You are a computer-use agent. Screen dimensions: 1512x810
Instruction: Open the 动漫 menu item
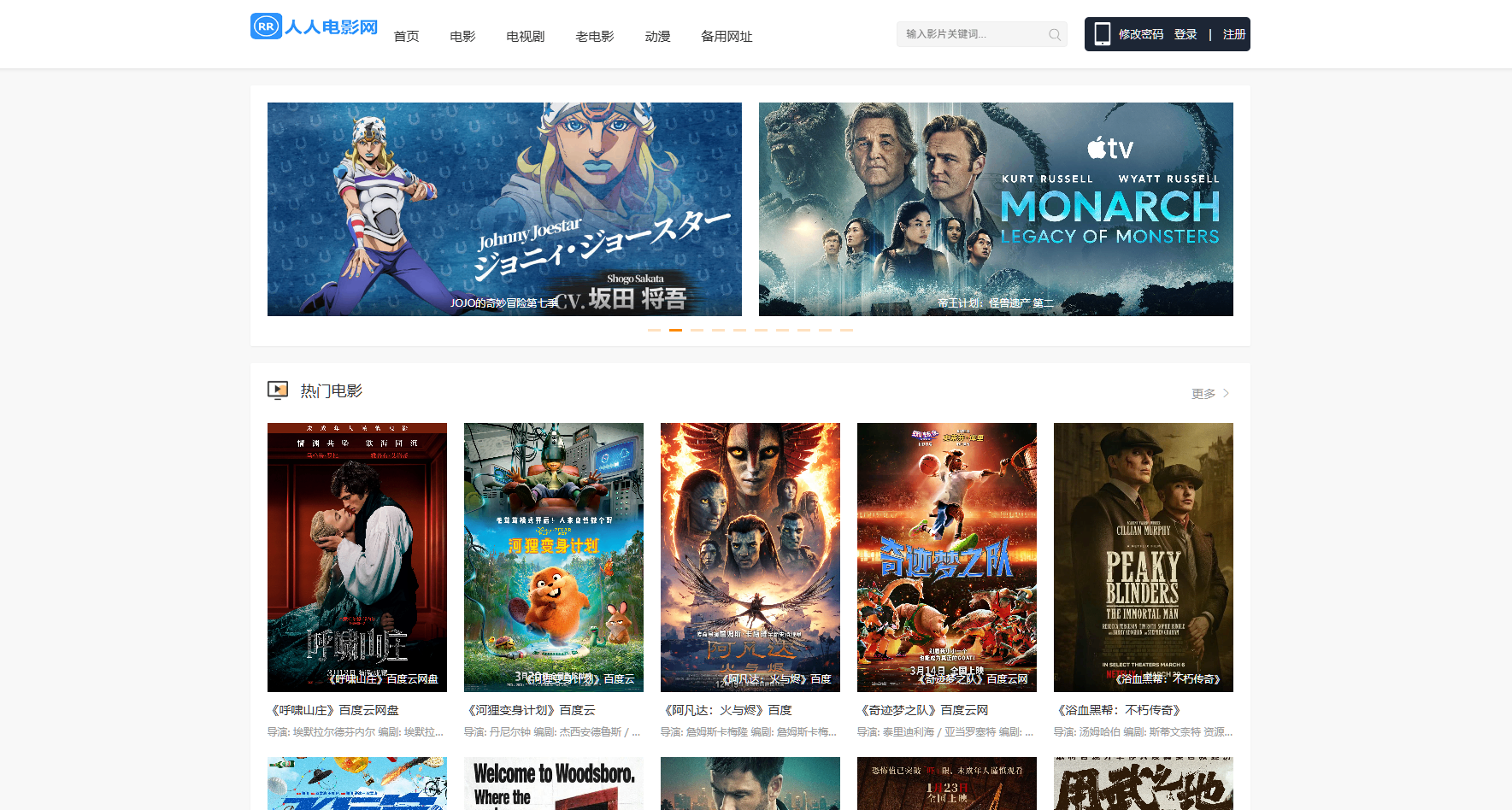click(x=657, y=36)
